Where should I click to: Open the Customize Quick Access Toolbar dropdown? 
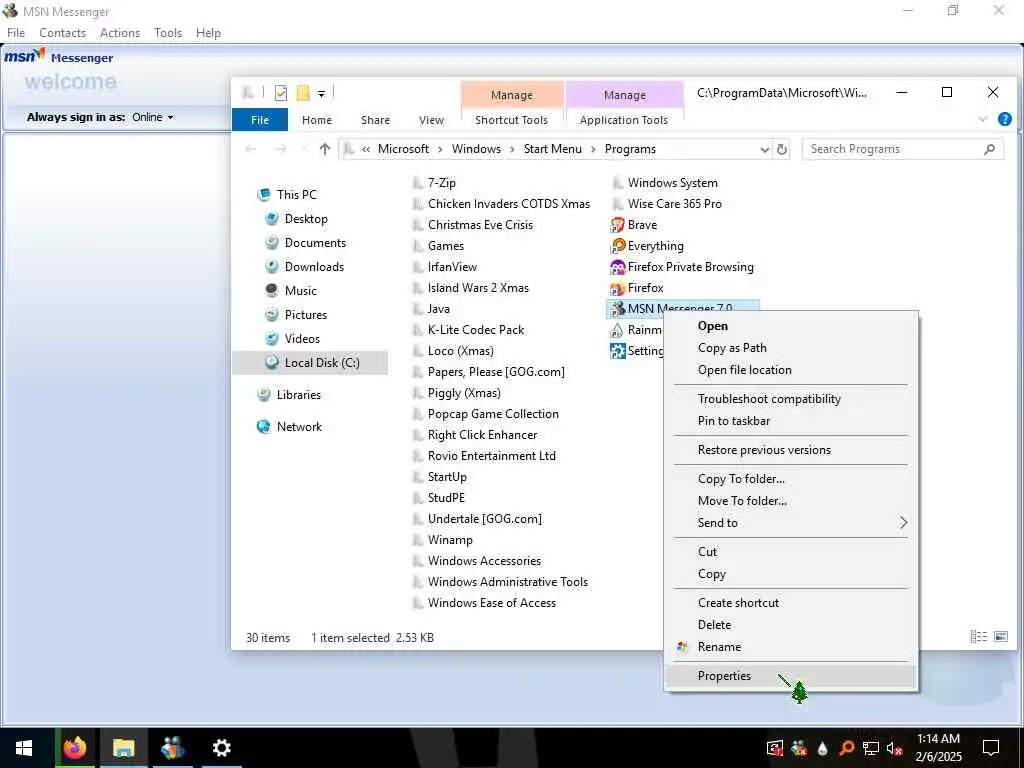tap(321, 94)
